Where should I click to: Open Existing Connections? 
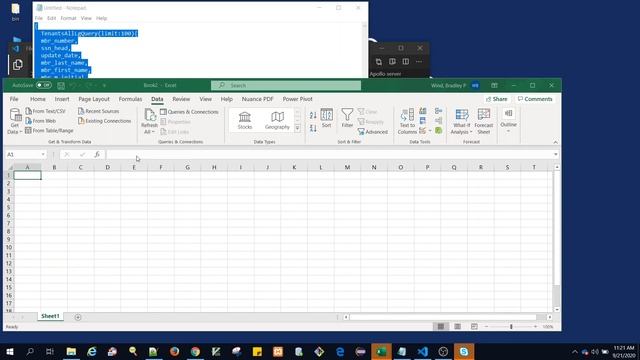pyautogui.click(x=104, y=121)
